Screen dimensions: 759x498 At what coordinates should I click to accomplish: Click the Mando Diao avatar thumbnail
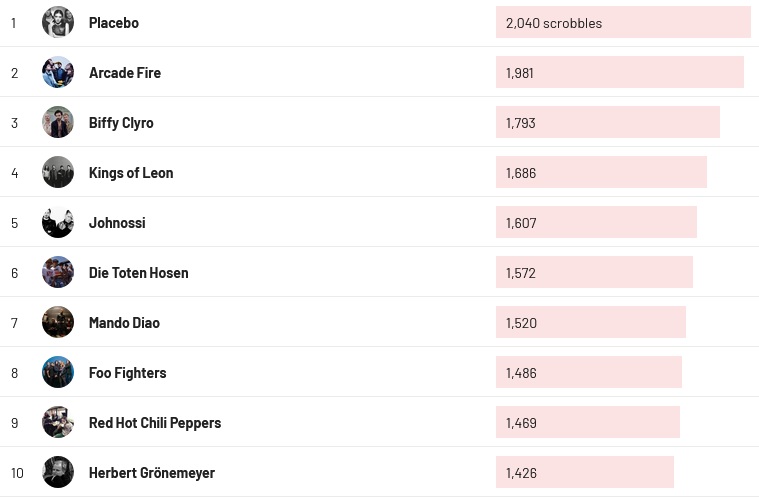[58, 322]
